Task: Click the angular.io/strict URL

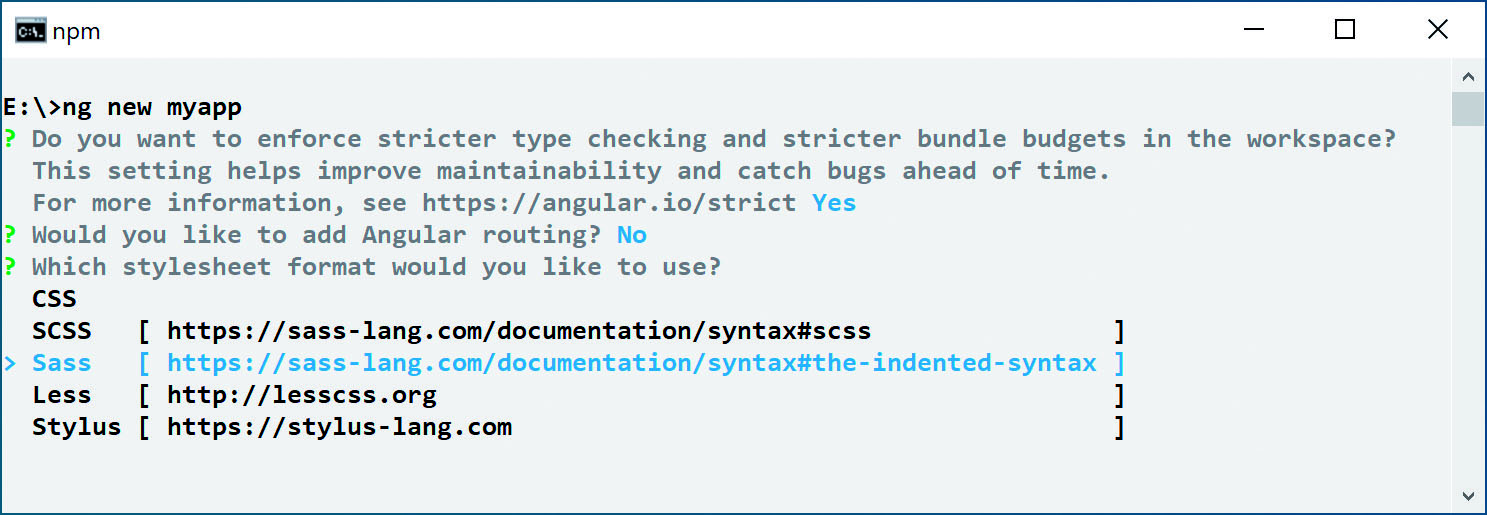Action: click(x=609, y=203)
